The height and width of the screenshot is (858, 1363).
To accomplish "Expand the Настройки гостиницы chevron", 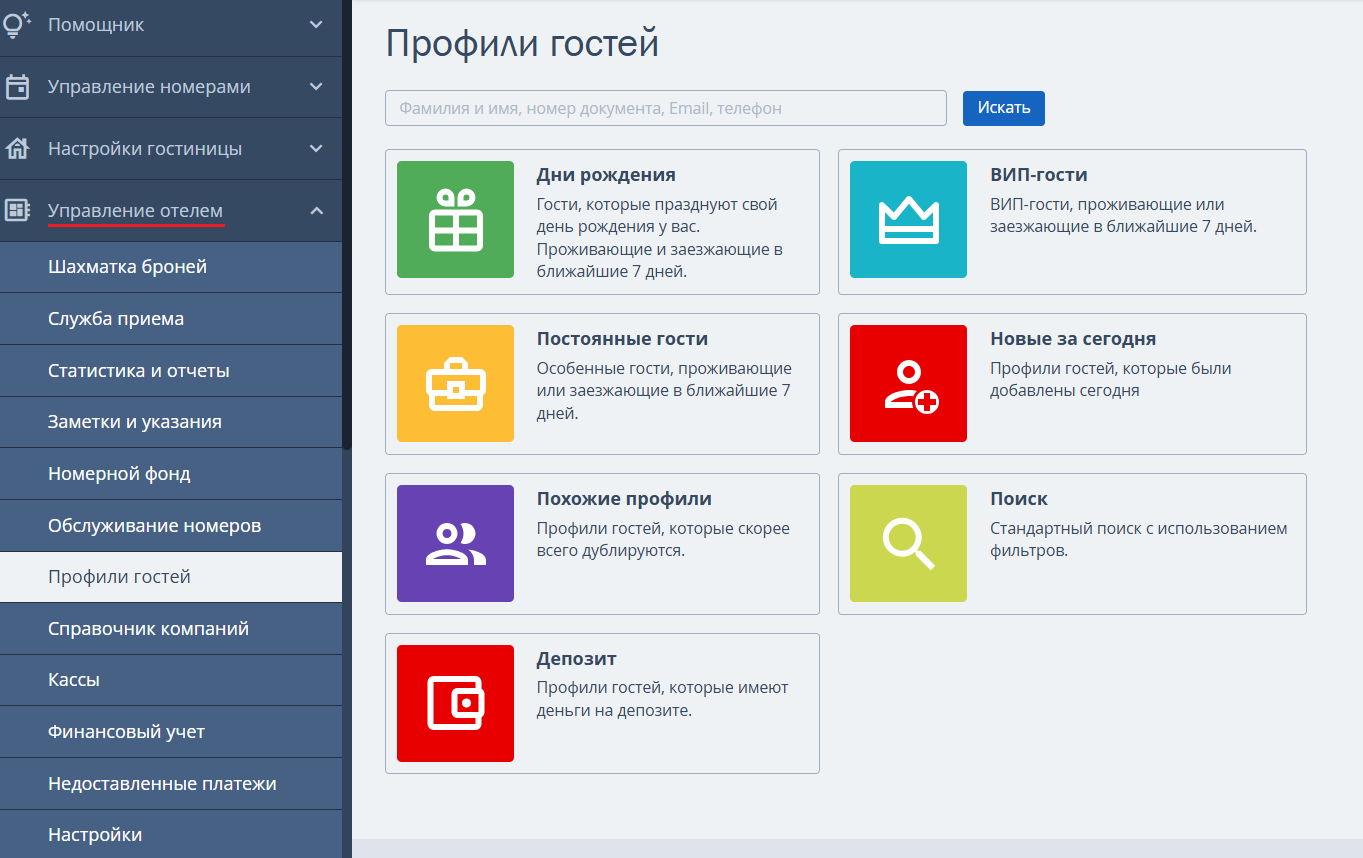I will [316, 149].
